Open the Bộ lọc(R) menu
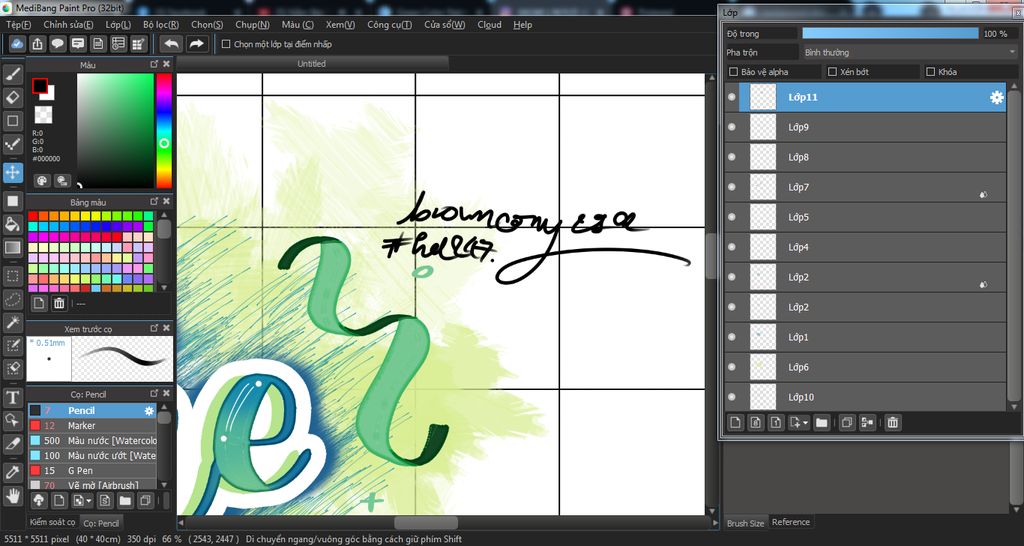The image size is (1024, 546). (x=161, y=25)
